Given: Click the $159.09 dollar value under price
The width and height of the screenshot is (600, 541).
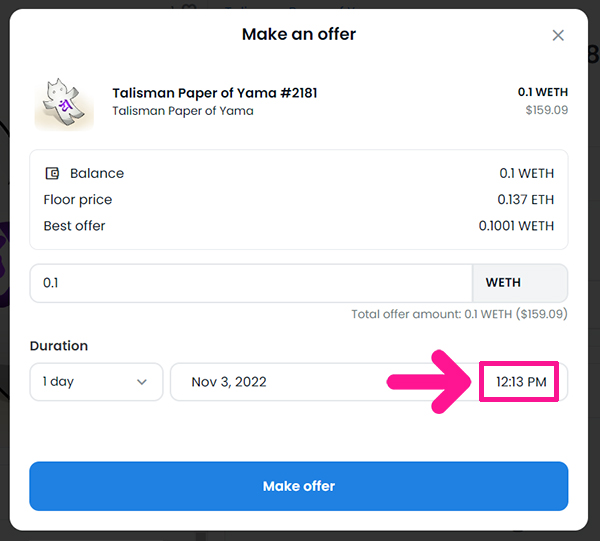Looking at the screenshot, I should tap(546, 110).
